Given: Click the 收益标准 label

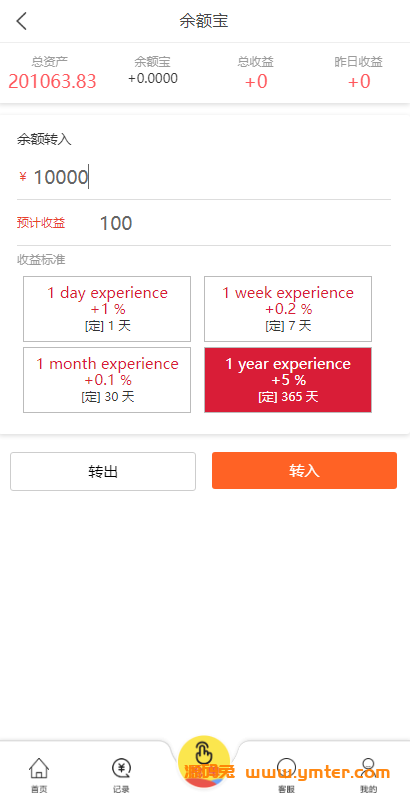Looking at the screenshot, I should click(x=41, y=260).
